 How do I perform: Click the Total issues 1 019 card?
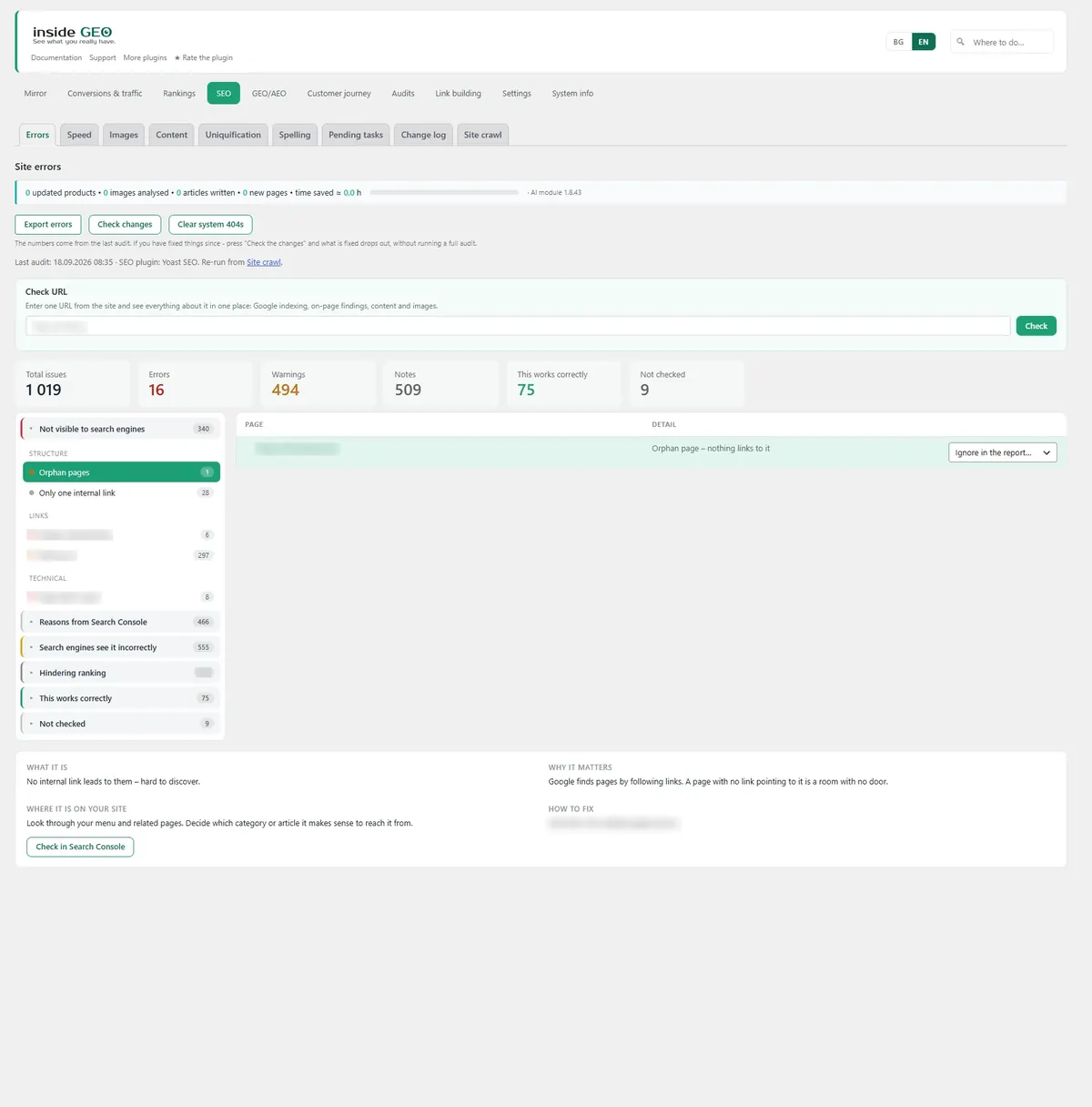coord(73,383)
